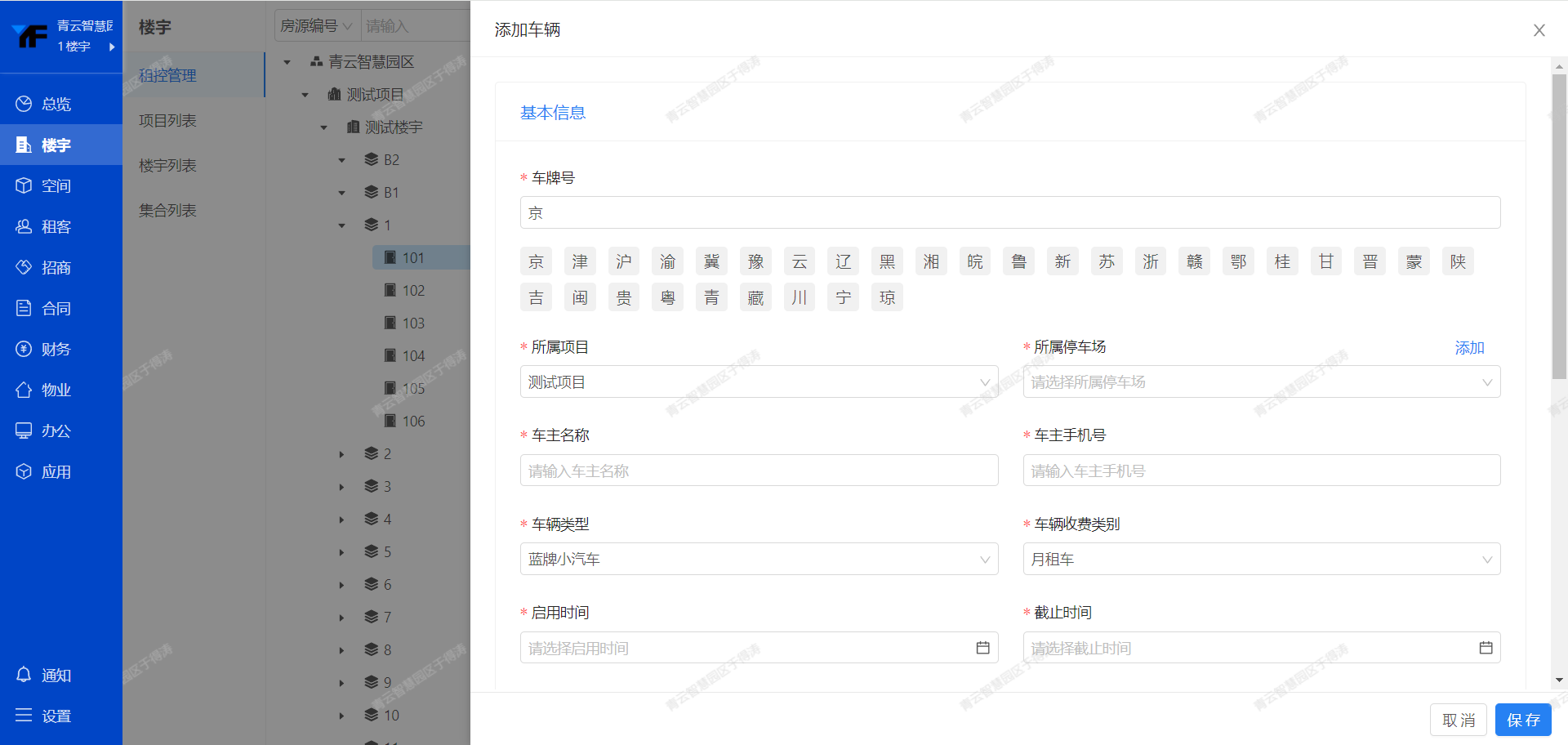Click calendar icon in 启用时间 field
Image resolution: width=1568 pixels, height=745 pixels.
[x=982, y=648]
